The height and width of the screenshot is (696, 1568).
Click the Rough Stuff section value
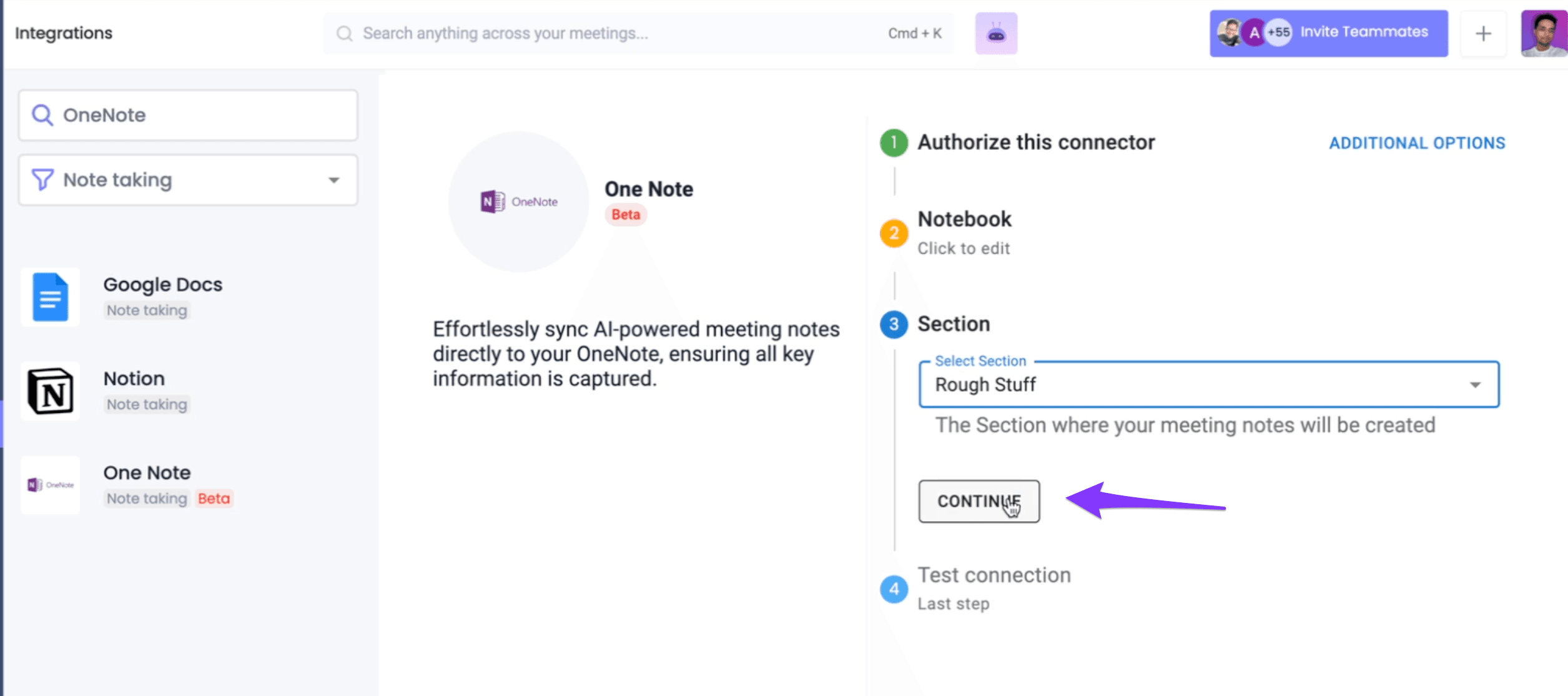pos(985,385)
